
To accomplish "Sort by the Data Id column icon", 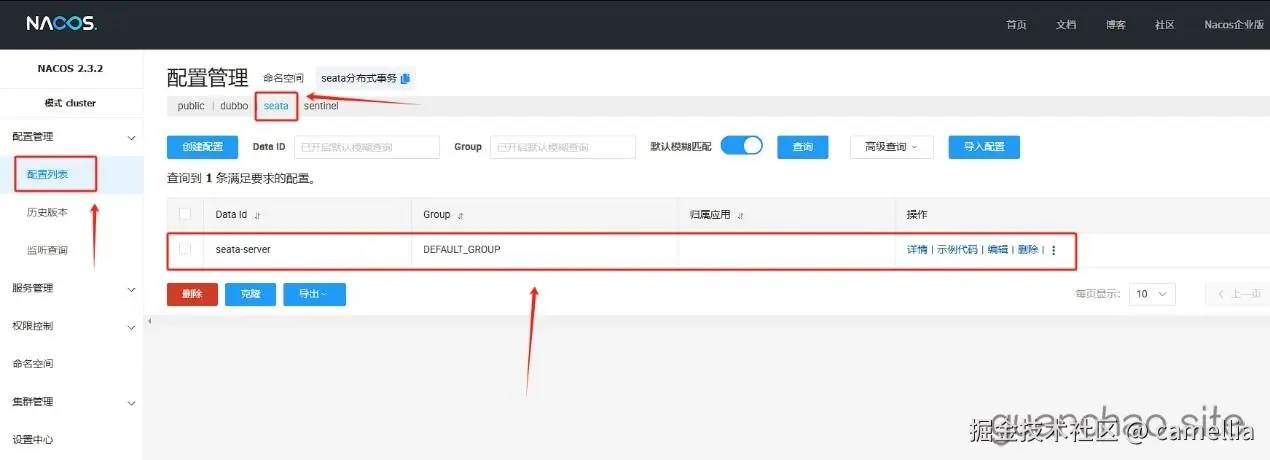I will 258,215.
